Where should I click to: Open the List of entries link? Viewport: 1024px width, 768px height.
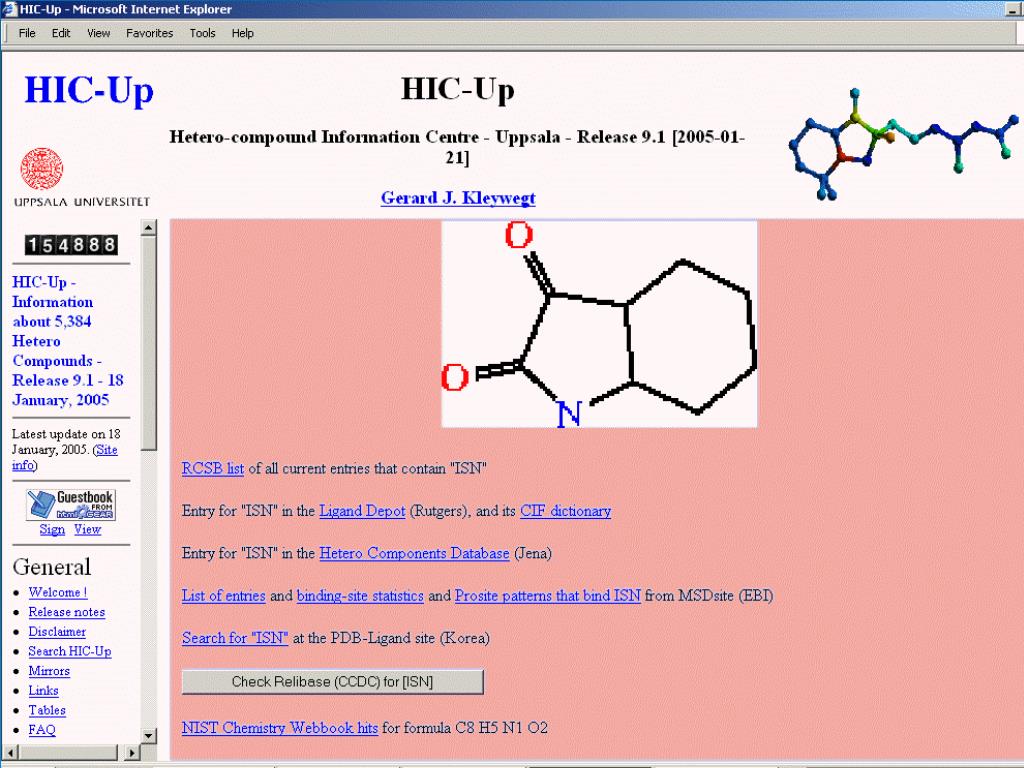coord(224,596)
